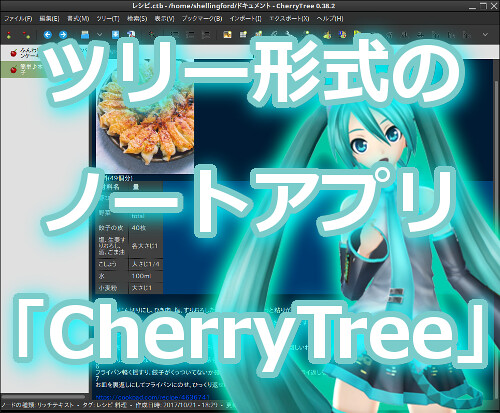Viewport: 500px width, 413px height.
Task: Open the 編集(E) menu
Action: click(49, 19)
